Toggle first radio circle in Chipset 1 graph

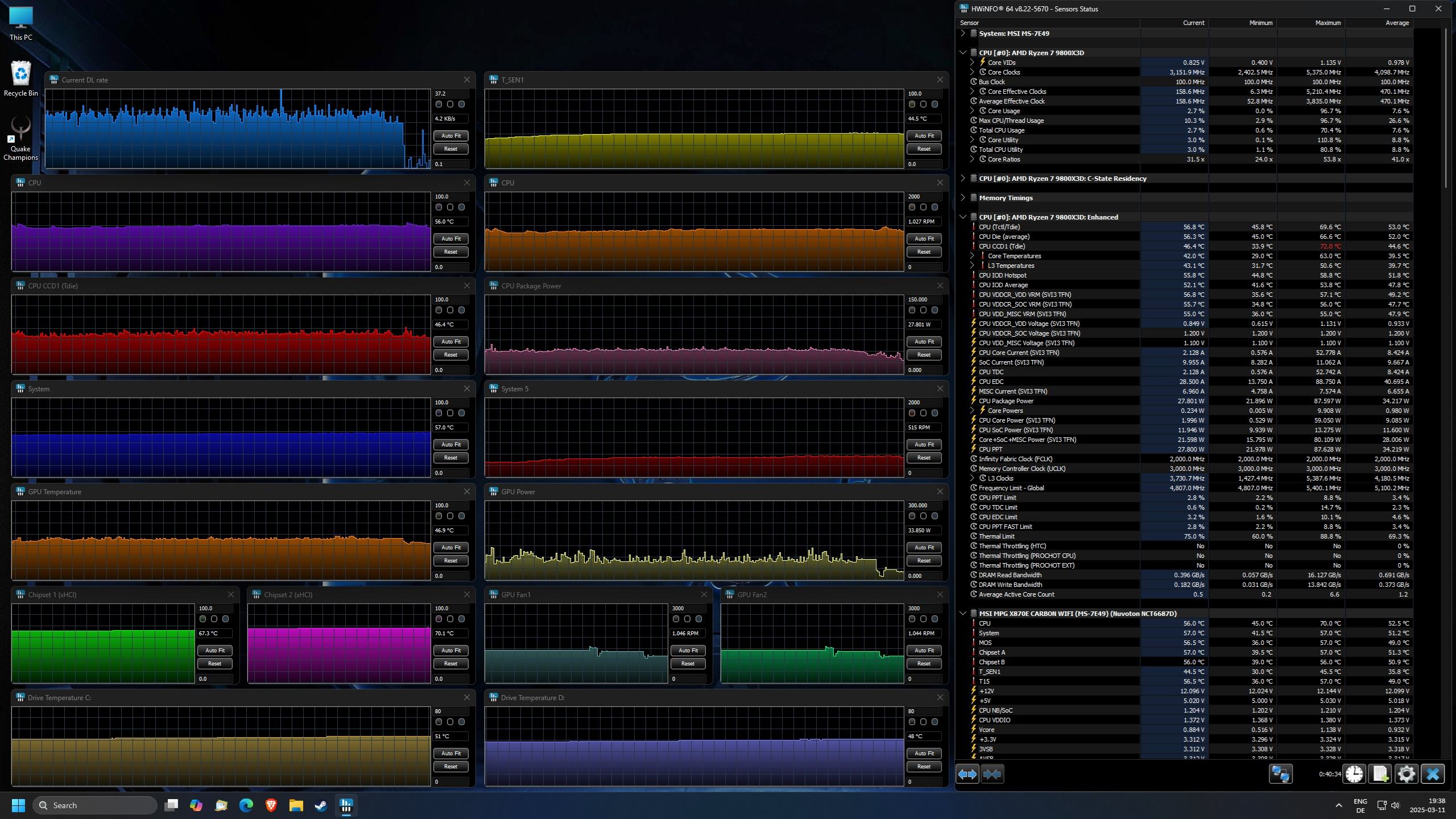coord(202,619)
